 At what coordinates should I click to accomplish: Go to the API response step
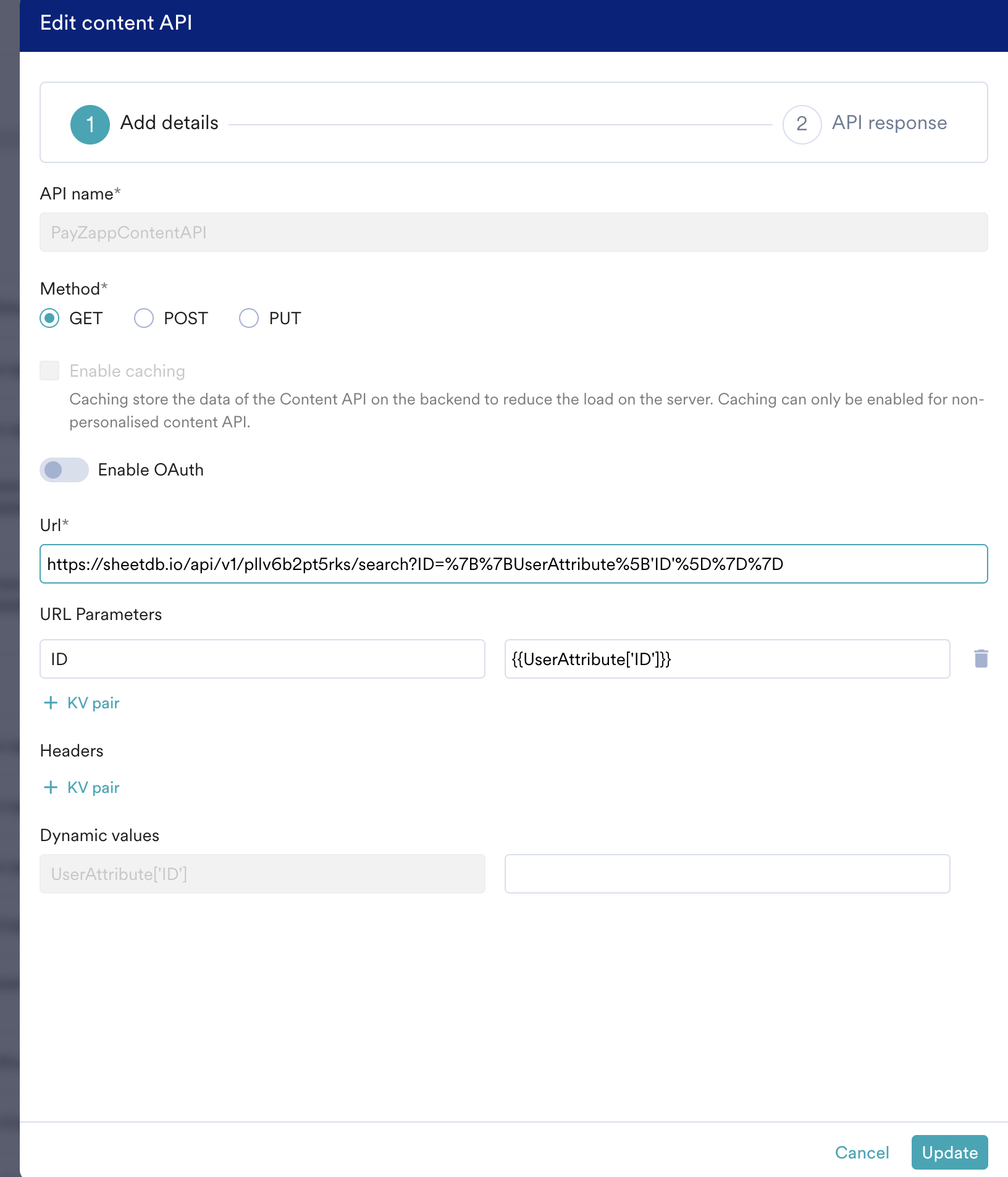[x=889, y=123]
